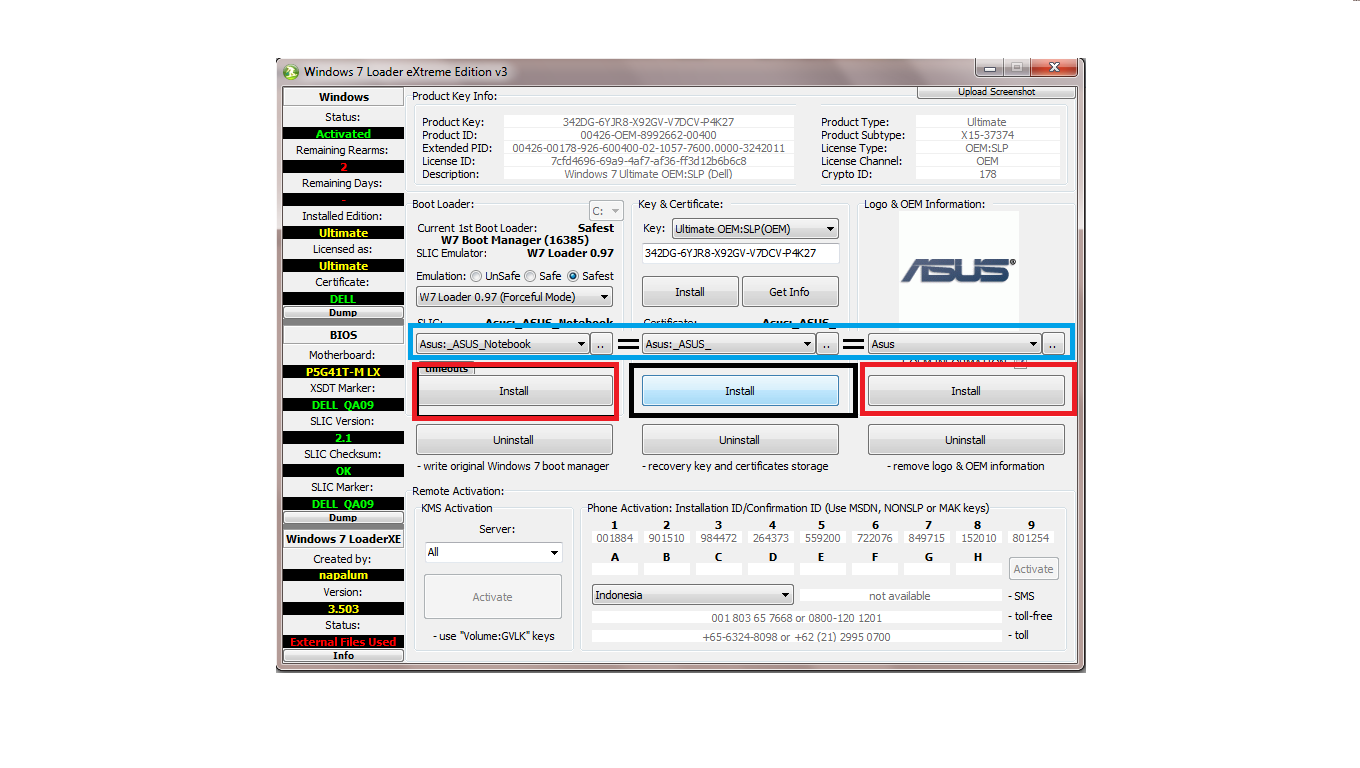Click browse button next to Asus logo dropdown

[1053, 344]
